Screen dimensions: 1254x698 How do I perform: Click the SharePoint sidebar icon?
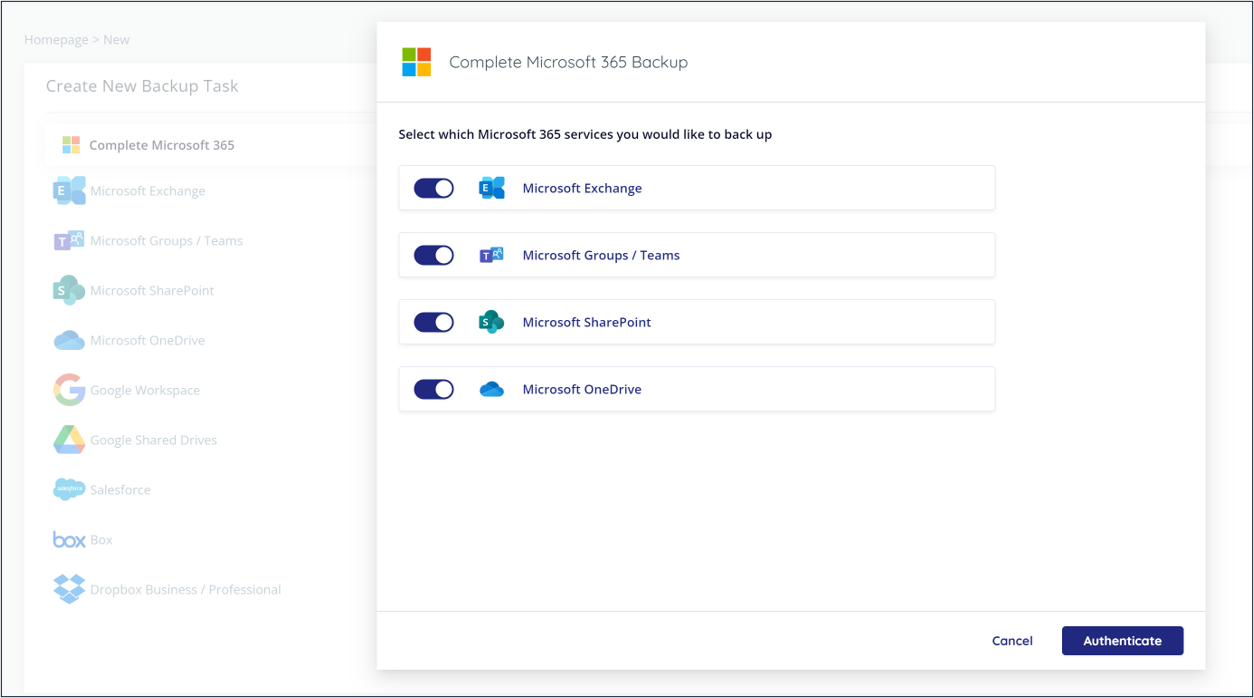[x=69, y=290]
